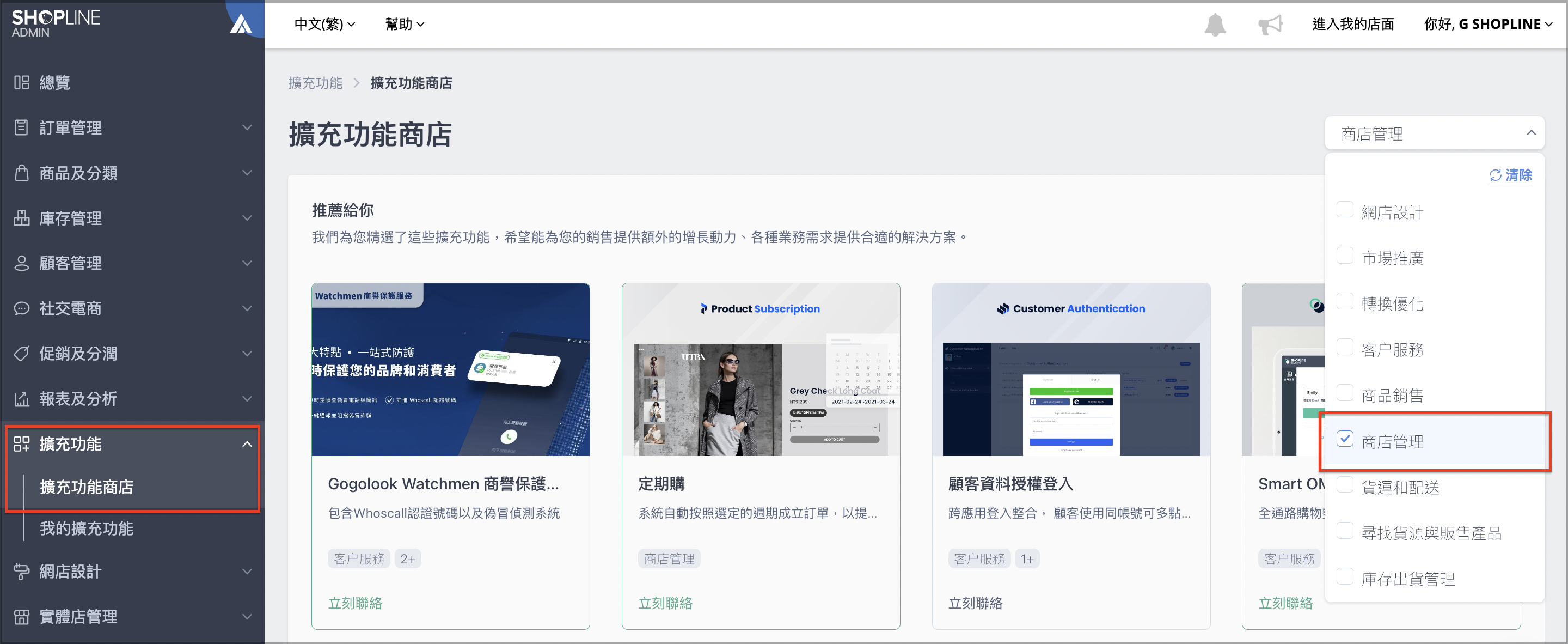
Task: Click the 顧客管理 person icon
Action: coord(21,263)
